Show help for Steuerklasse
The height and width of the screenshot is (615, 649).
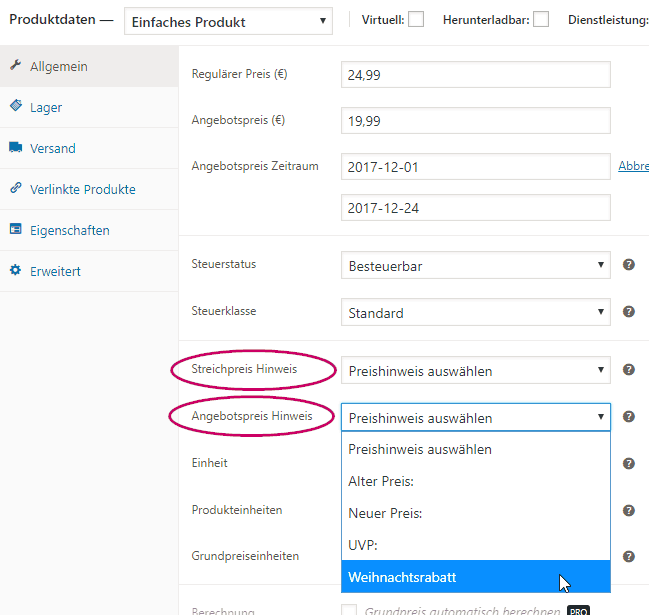pos(629,312)
